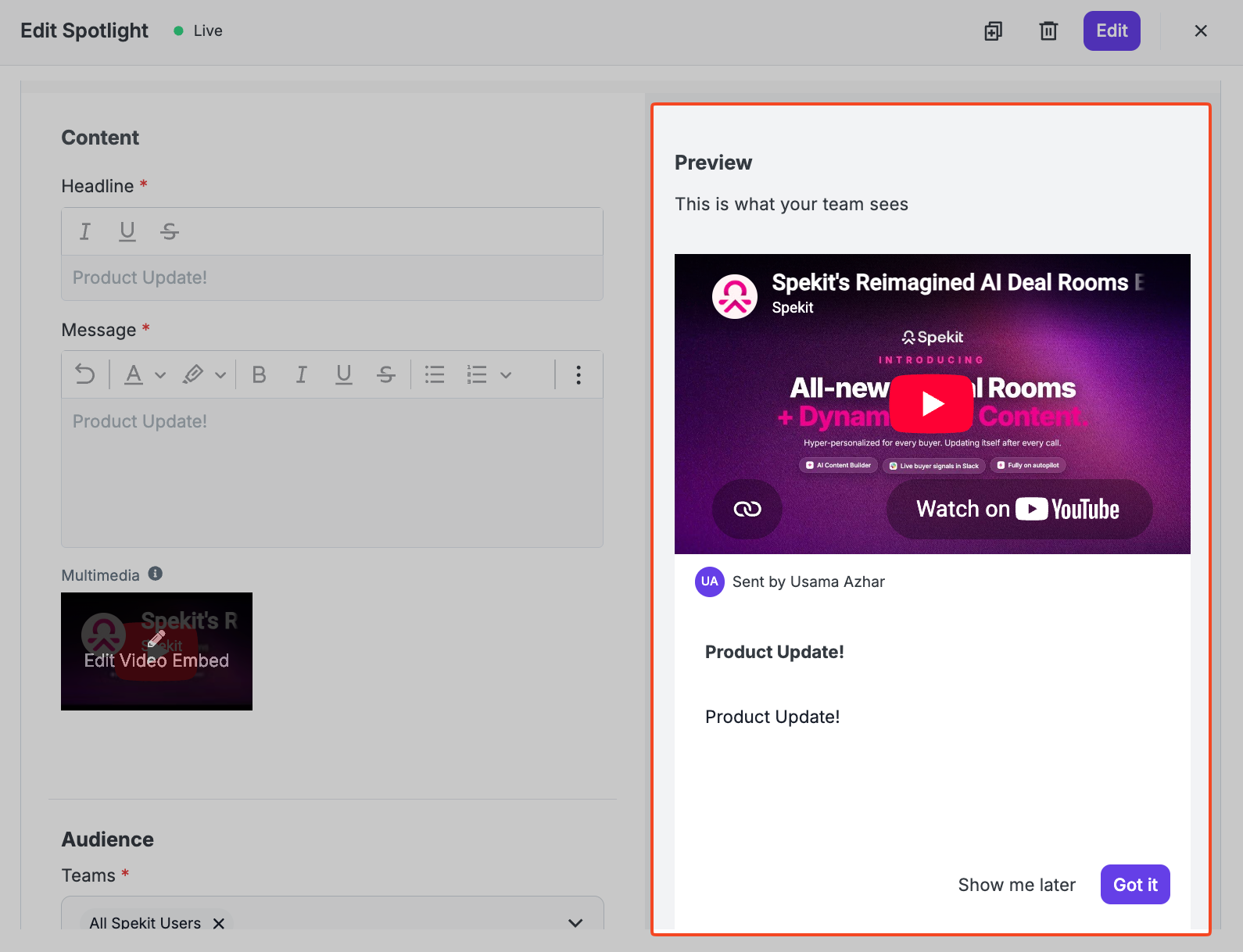
Task: Apply italic in the Headline toolbar
Action: (85, 231)
